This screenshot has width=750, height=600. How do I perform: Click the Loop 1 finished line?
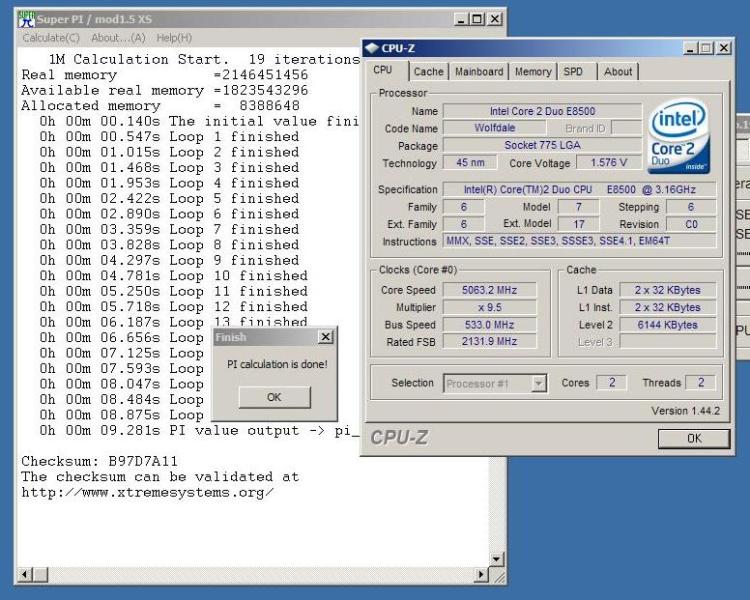point(169,137)
